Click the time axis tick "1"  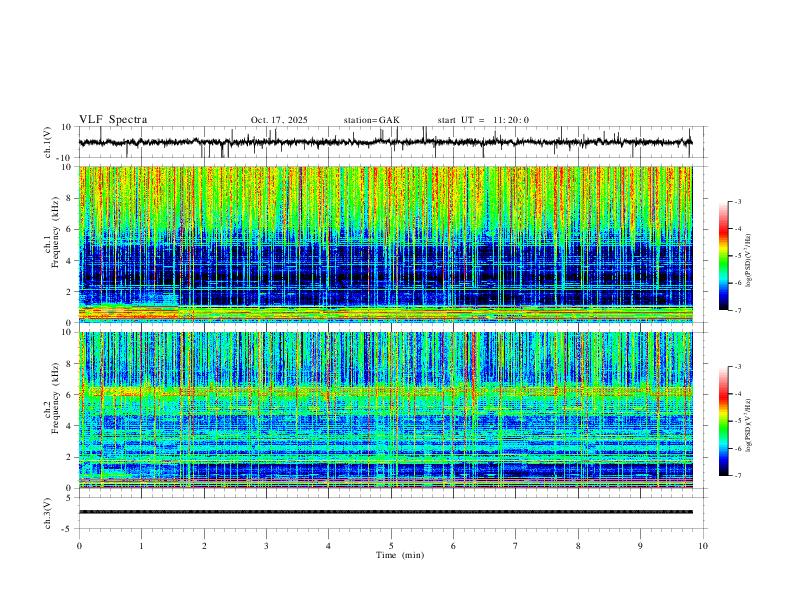pyautogui.click(x=141, y=546)
